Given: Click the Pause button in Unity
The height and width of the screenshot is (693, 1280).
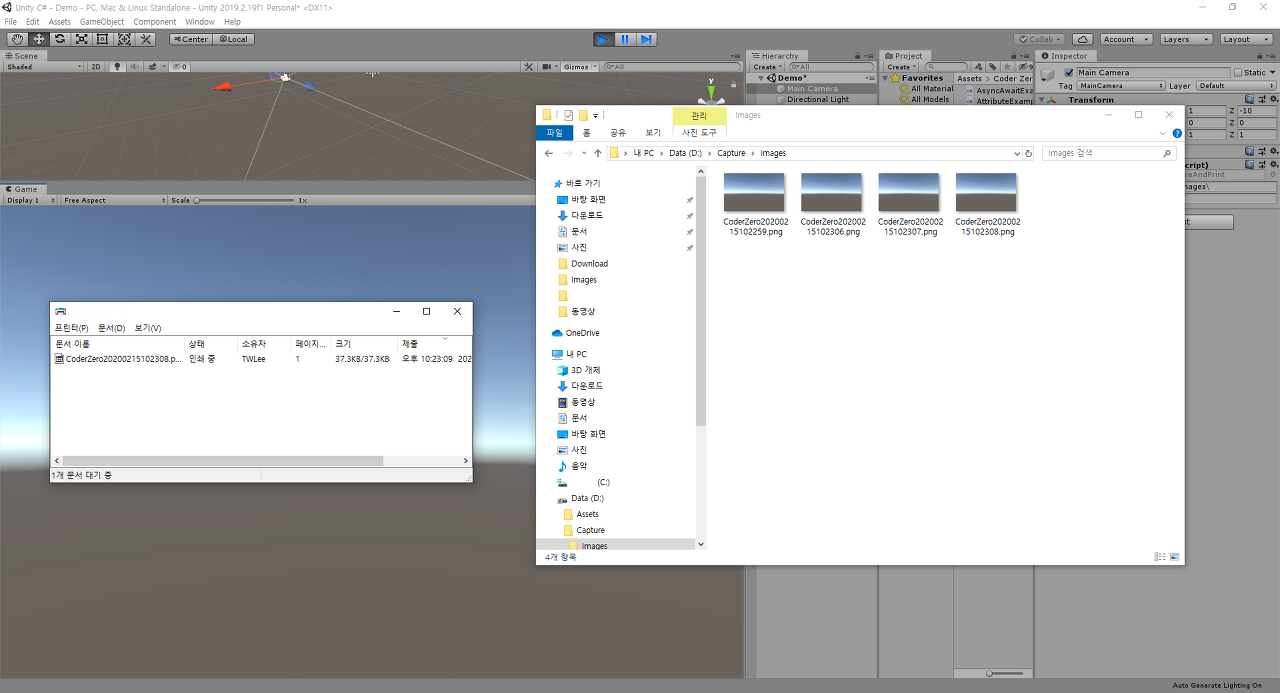Looking at the screenshot, I should click(x=625, y=39).
